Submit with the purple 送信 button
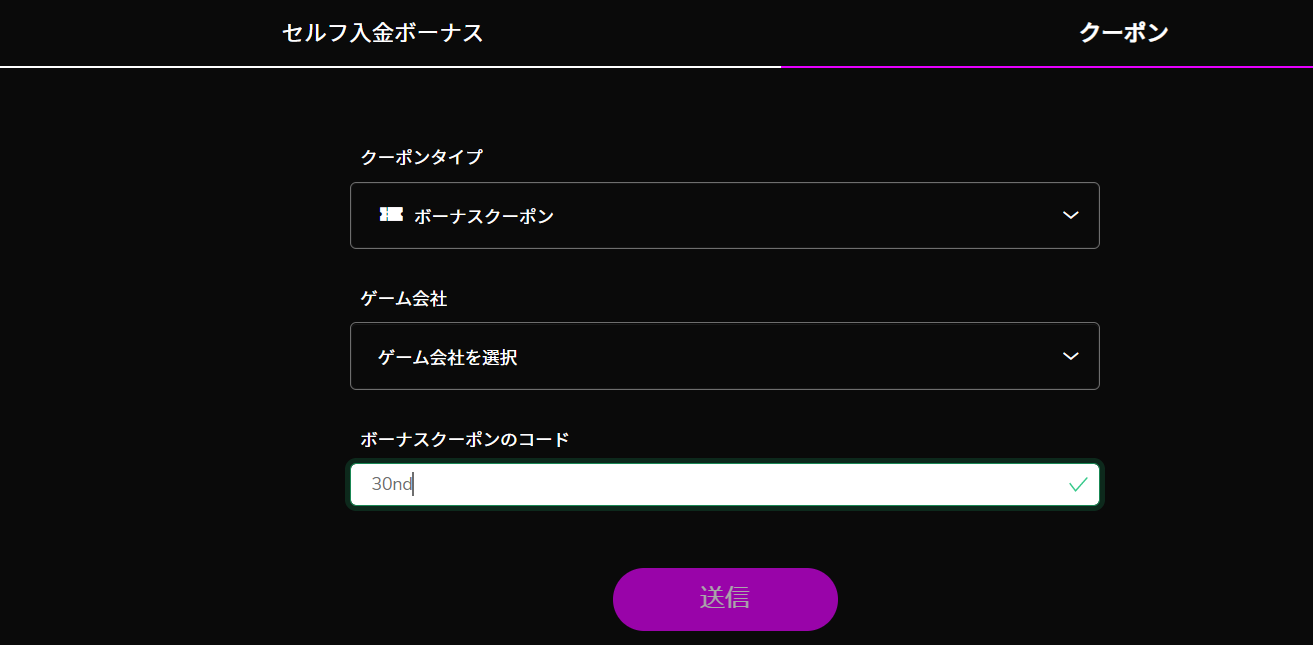Viewport: 1313px width, 645px height. pyautogui.click(x=725, y=599)
